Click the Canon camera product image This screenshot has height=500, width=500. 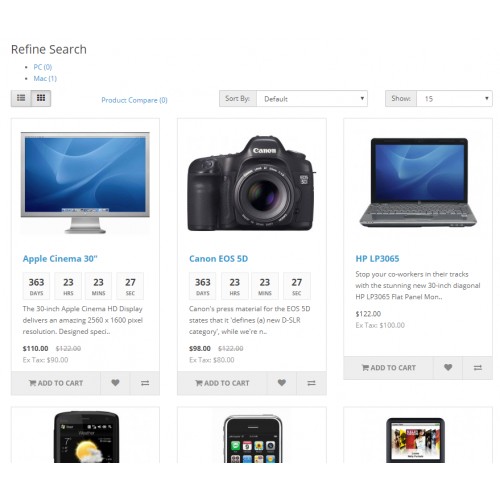[252, 183]
